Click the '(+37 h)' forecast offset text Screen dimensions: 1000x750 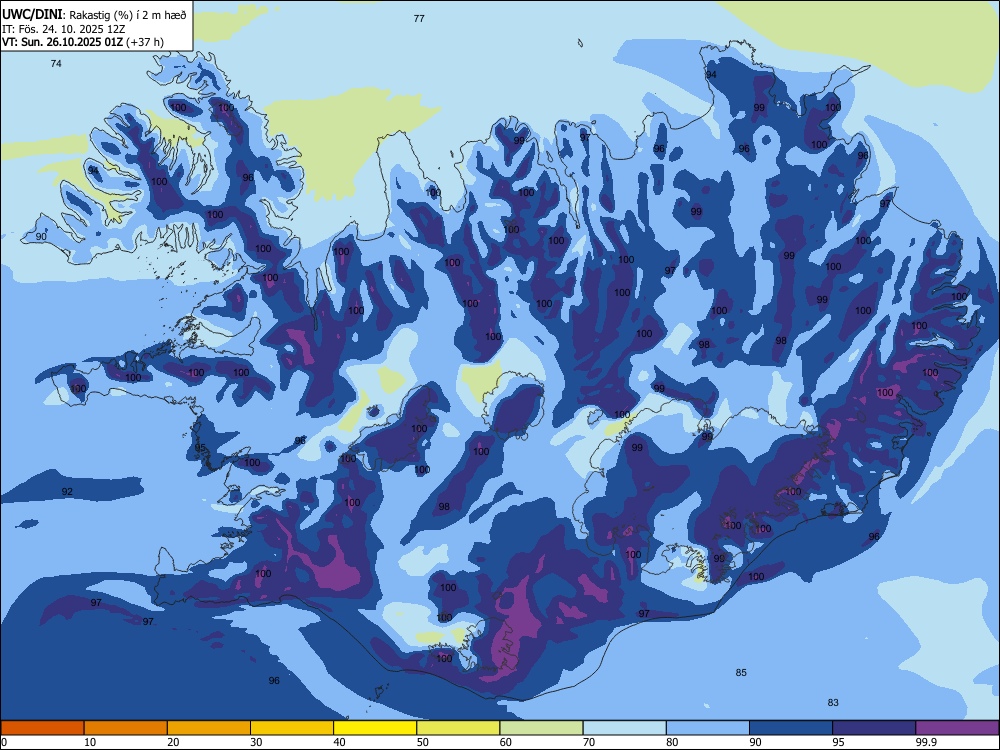pyautogui.click(x=145, y=42)
